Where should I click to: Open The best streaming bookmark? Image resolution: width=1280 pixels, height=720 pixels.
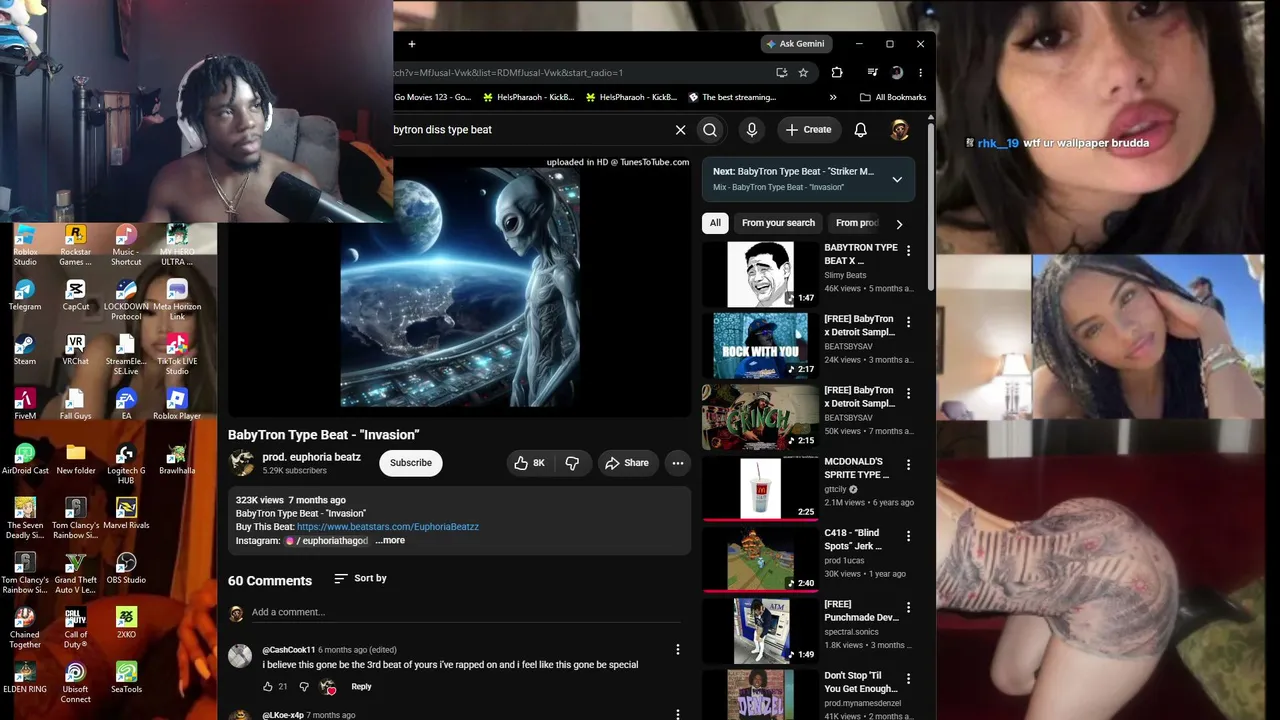[732, 98]
